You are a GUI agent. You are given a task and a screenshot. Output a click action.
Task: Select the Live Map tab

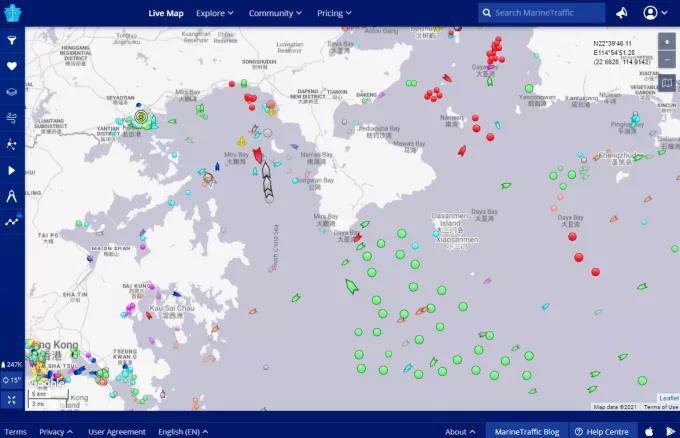click(x=166, y=13)
